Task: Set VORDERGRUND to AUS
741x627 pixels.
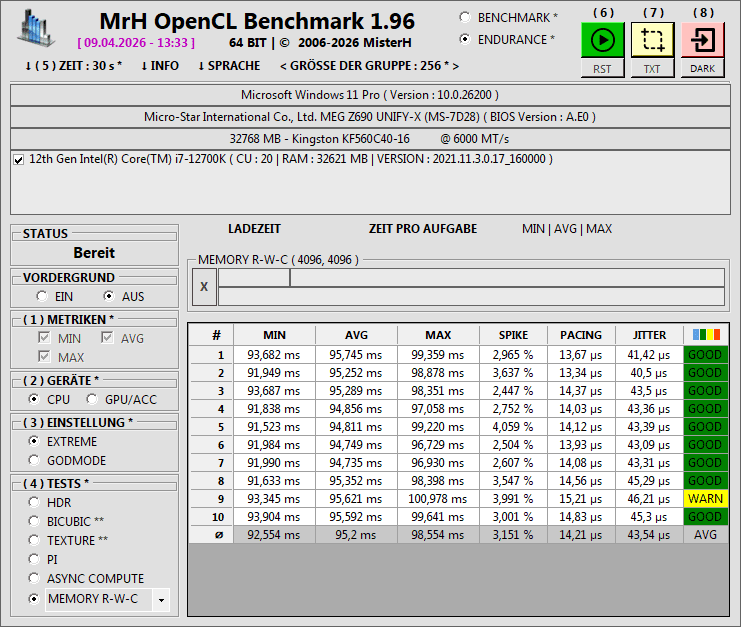Action: tap(109, 296)
